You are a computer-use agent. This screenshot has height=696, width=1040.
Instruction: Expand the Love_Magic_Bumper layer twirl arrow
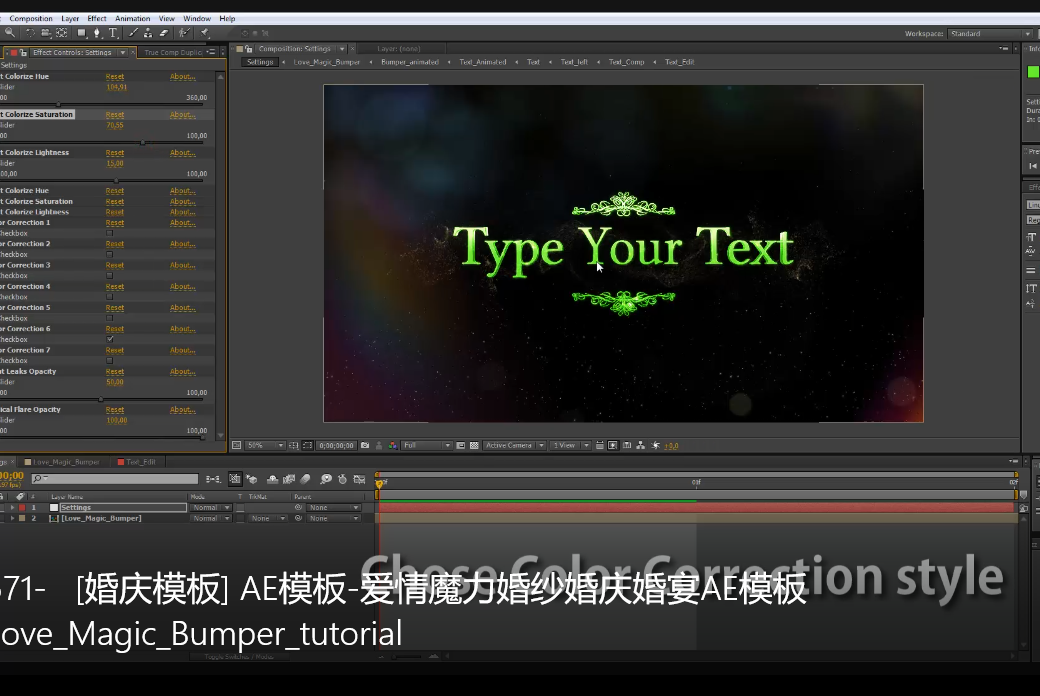12,518
